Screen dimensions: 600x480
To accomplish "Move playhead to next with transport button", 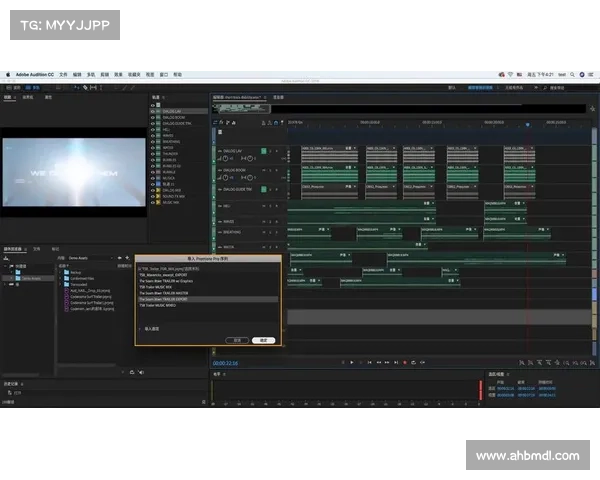I will click(396, 362).
